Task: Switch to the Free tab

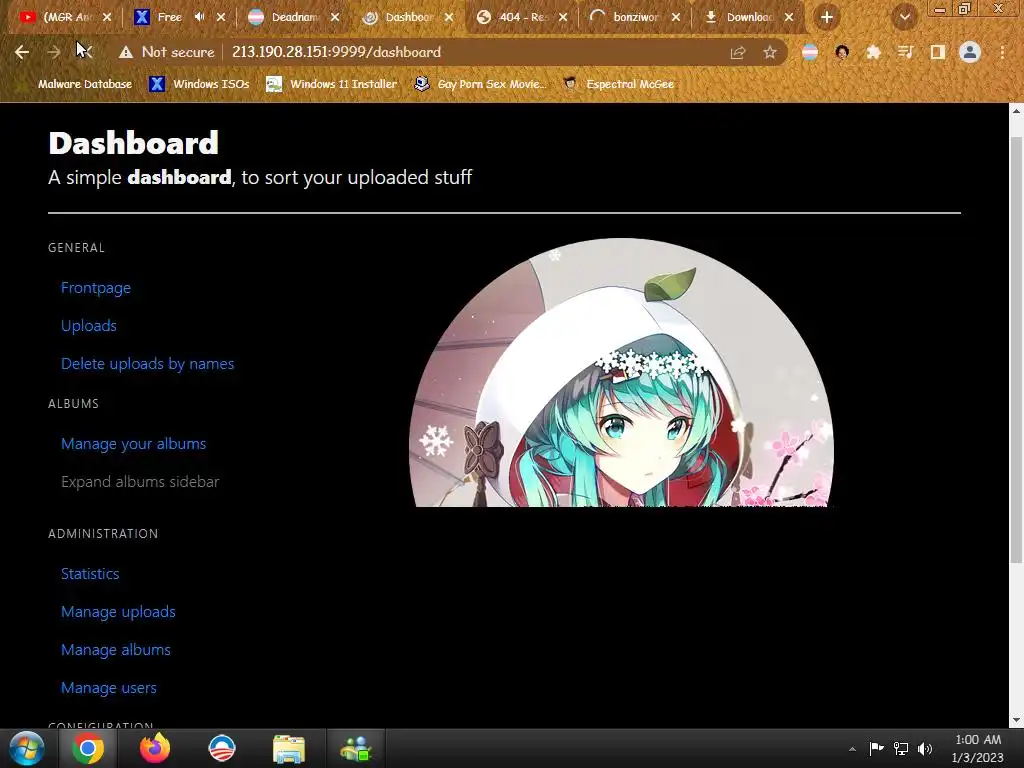Action: [168, 17]
